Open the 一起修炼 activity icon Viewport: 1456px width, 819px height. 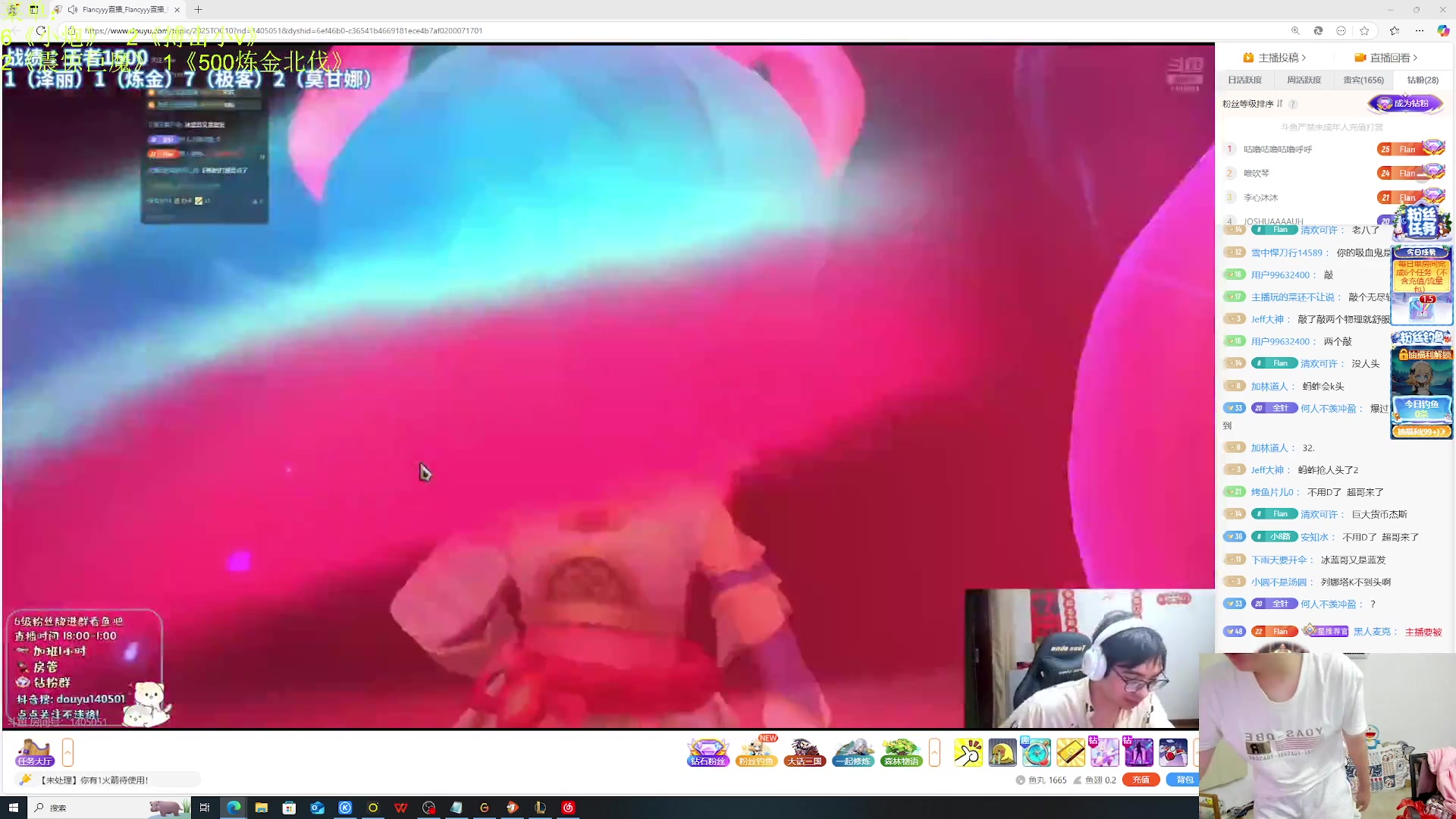coord(853,752)
